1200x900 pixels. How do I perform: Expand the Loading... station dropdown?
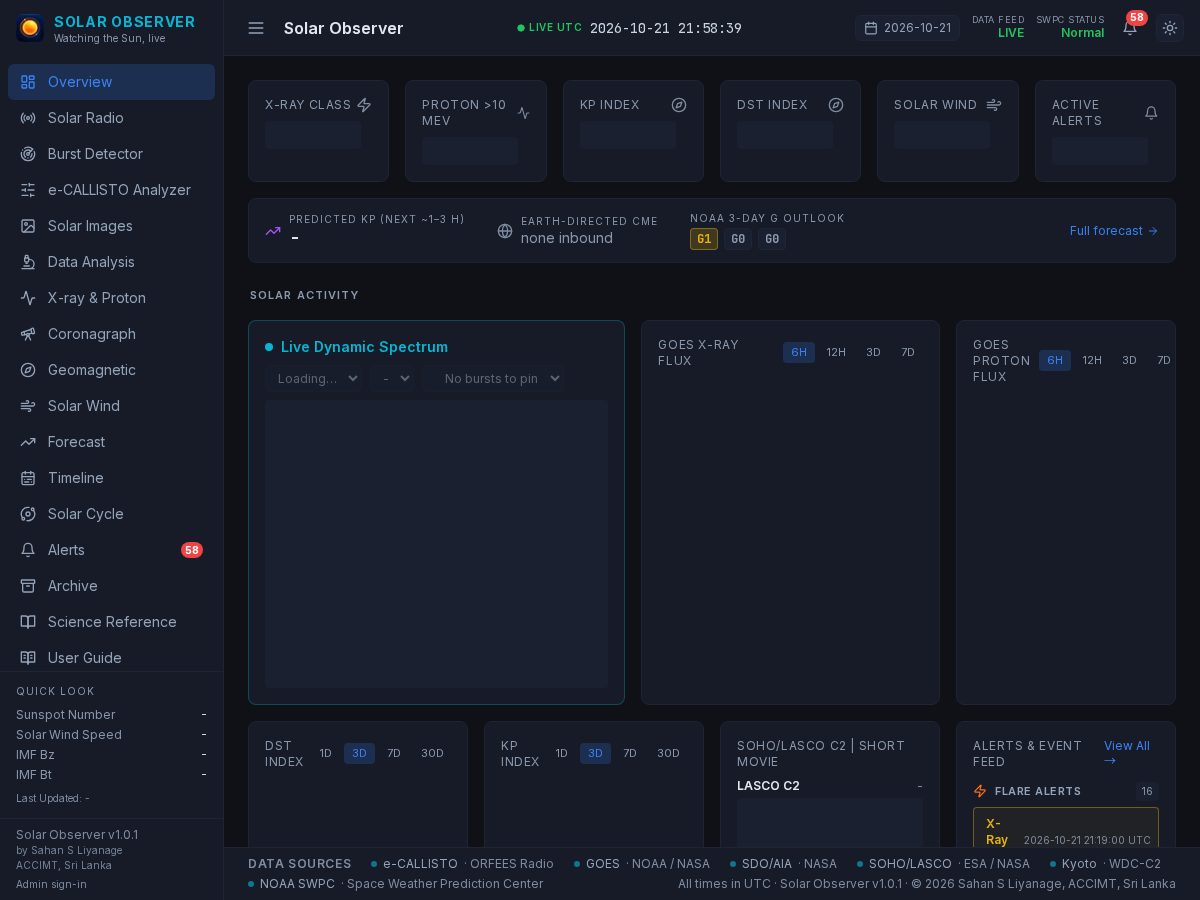[314, 378]
